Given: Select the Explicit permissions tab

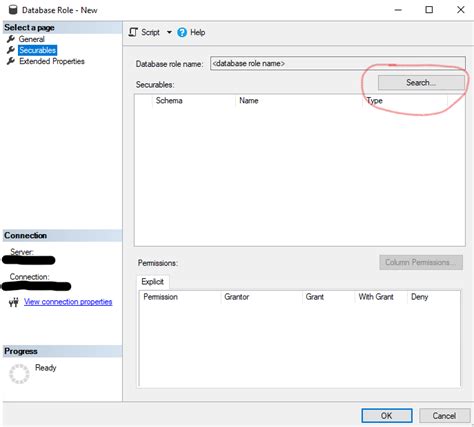Looking at the screenshot, I should pyautogui.click(x=153, y=282).
